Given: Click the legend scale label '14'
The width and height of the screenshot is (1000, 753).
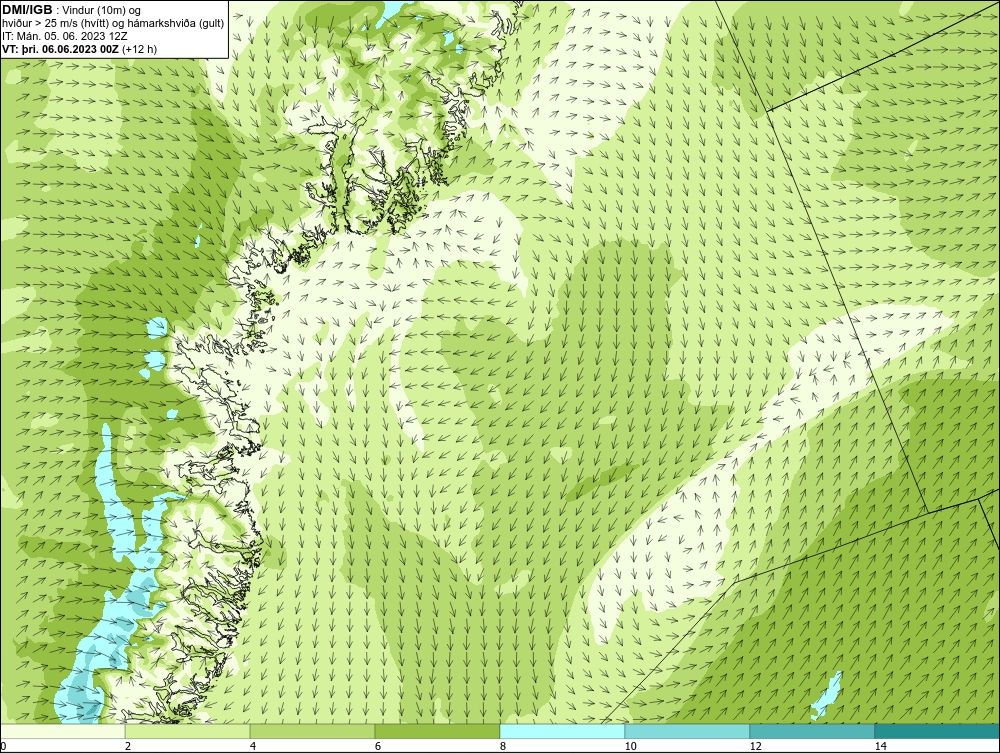Looking at the screenshot, I should 881,746.
